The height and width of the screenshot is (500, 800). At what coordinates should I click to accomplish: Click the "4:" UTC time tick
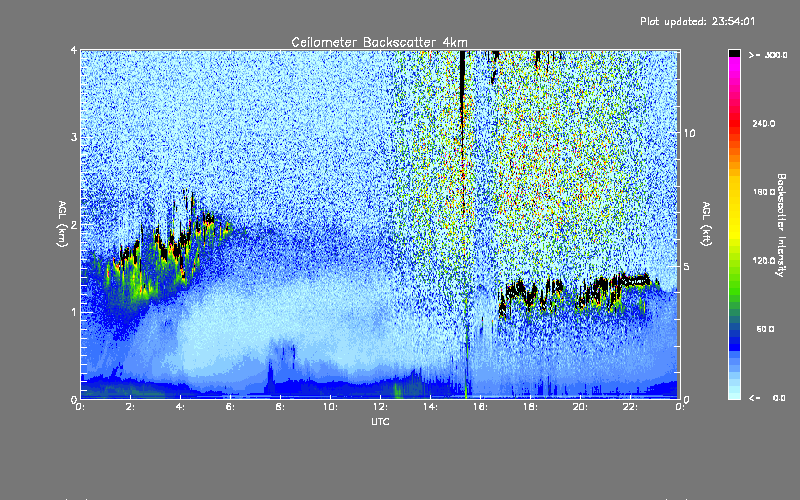[180, 407]
